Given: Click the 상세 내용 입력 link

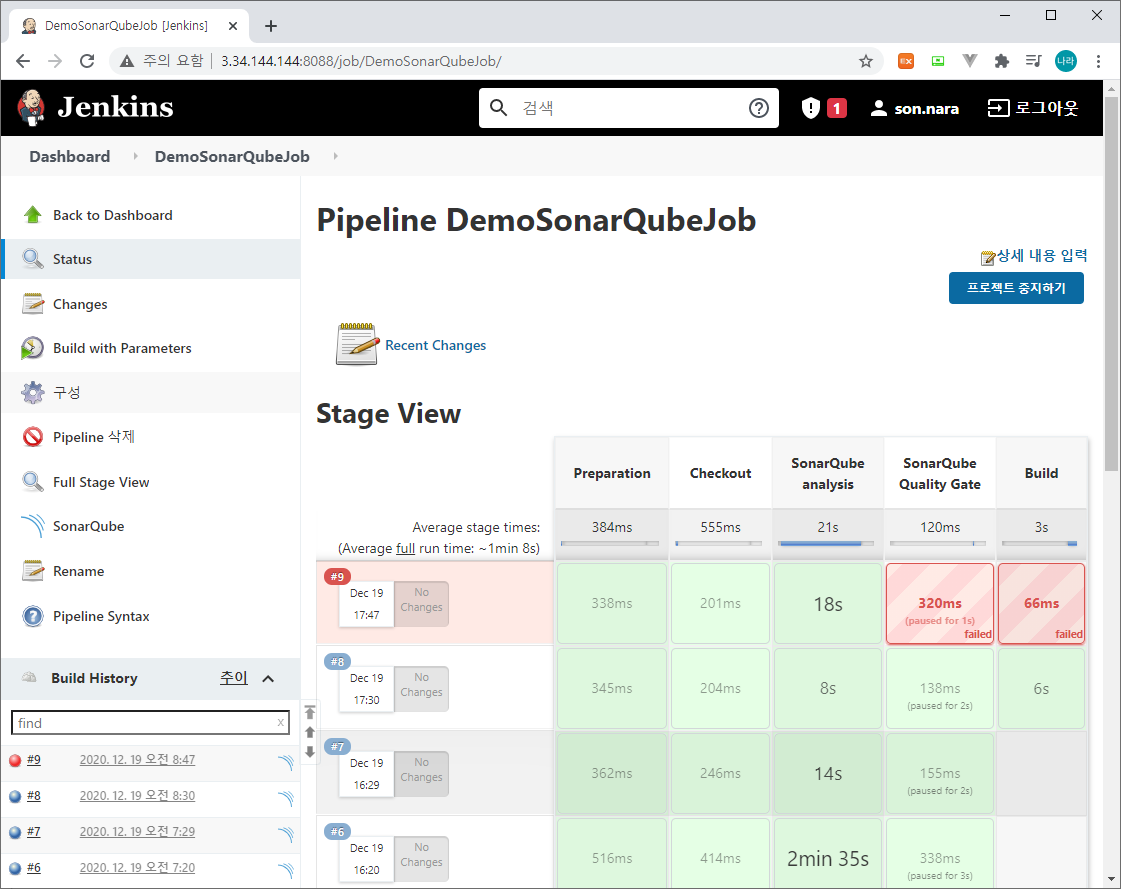Looking at the screenshot, I should click(x=1042, y=255).
